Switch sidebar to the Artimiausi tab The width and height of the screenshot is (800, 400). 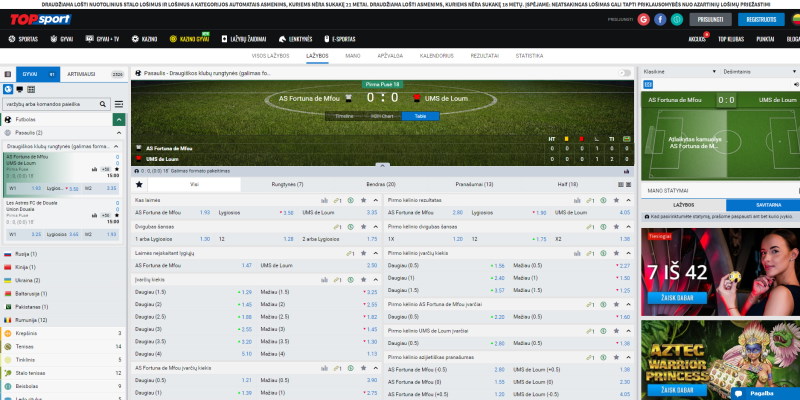pos(81,74)
